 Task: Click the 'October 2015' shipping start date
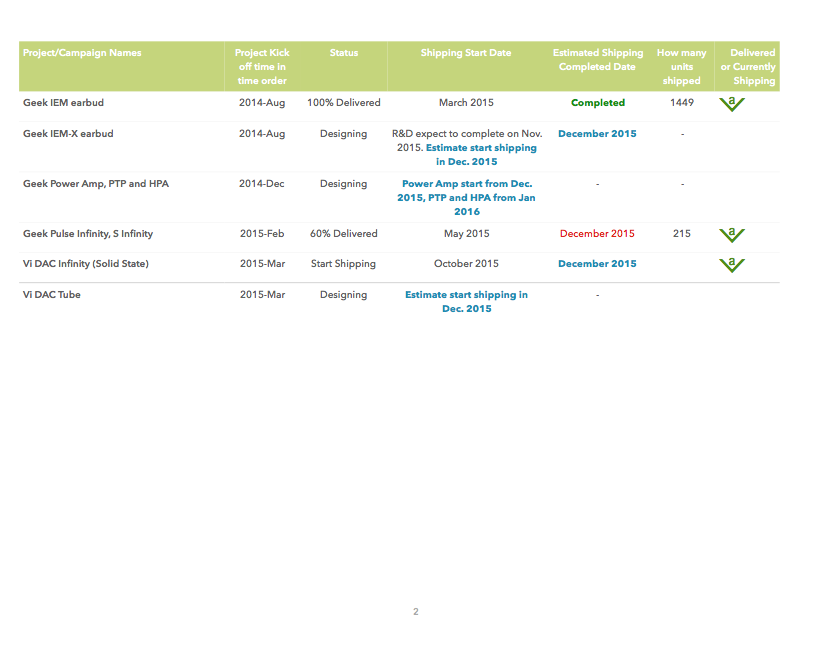click(x=466, y=263)
